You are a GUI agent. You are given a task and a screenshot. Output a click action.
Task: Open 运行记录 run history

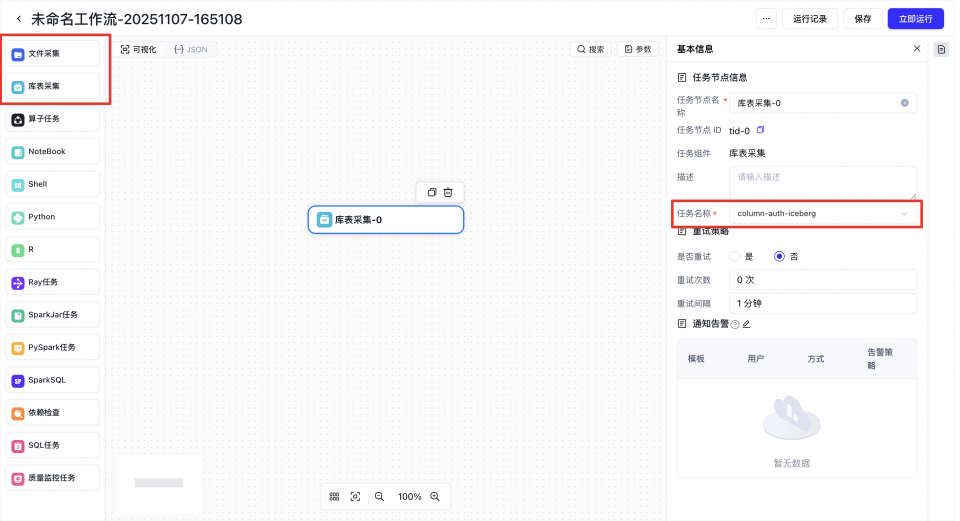point(809,19)
